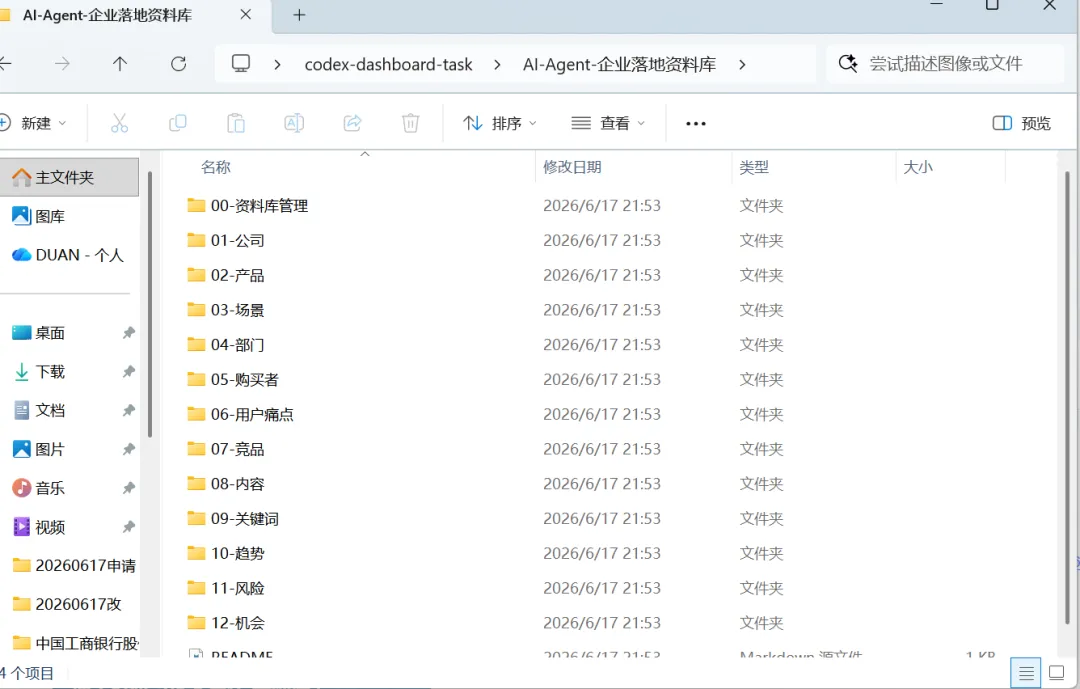This screenshot has height=689, width=1080.
Task: Unpin icon next to 下载
Action: tap(128, 372)
